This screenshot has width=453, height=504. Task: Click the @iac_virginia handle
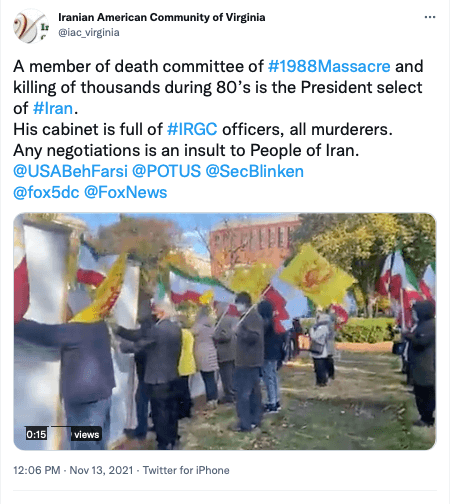click(x=89, y=33)
